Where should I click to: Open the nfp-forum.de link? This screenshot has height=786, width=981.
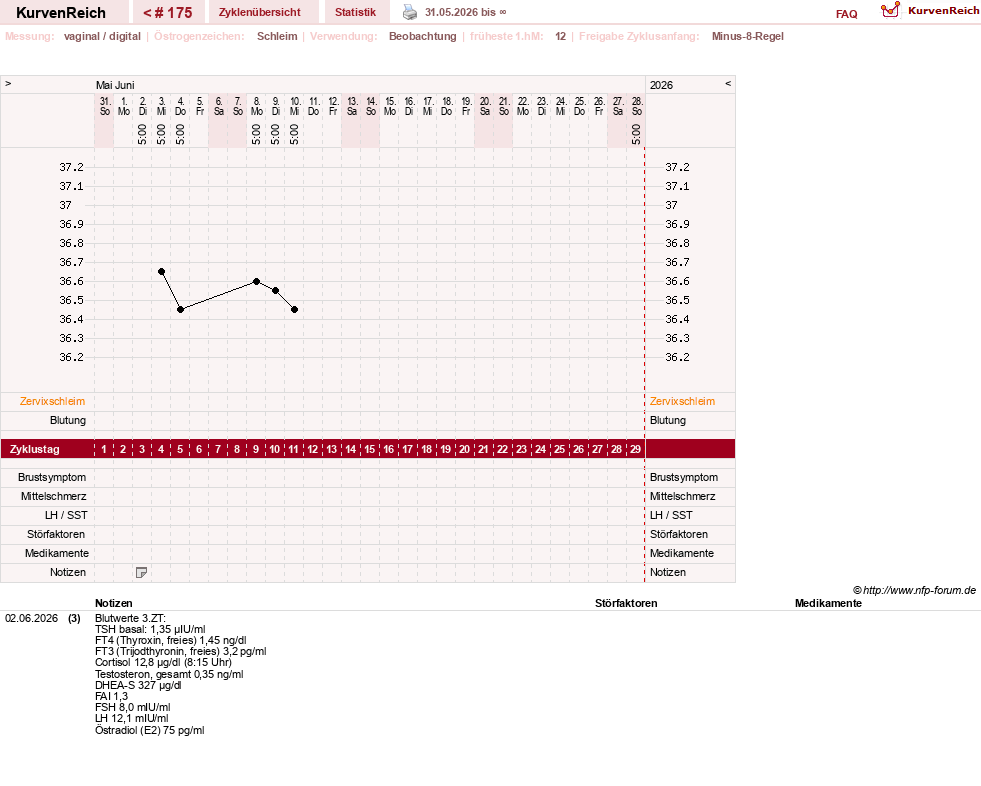(x=915, y=590)
